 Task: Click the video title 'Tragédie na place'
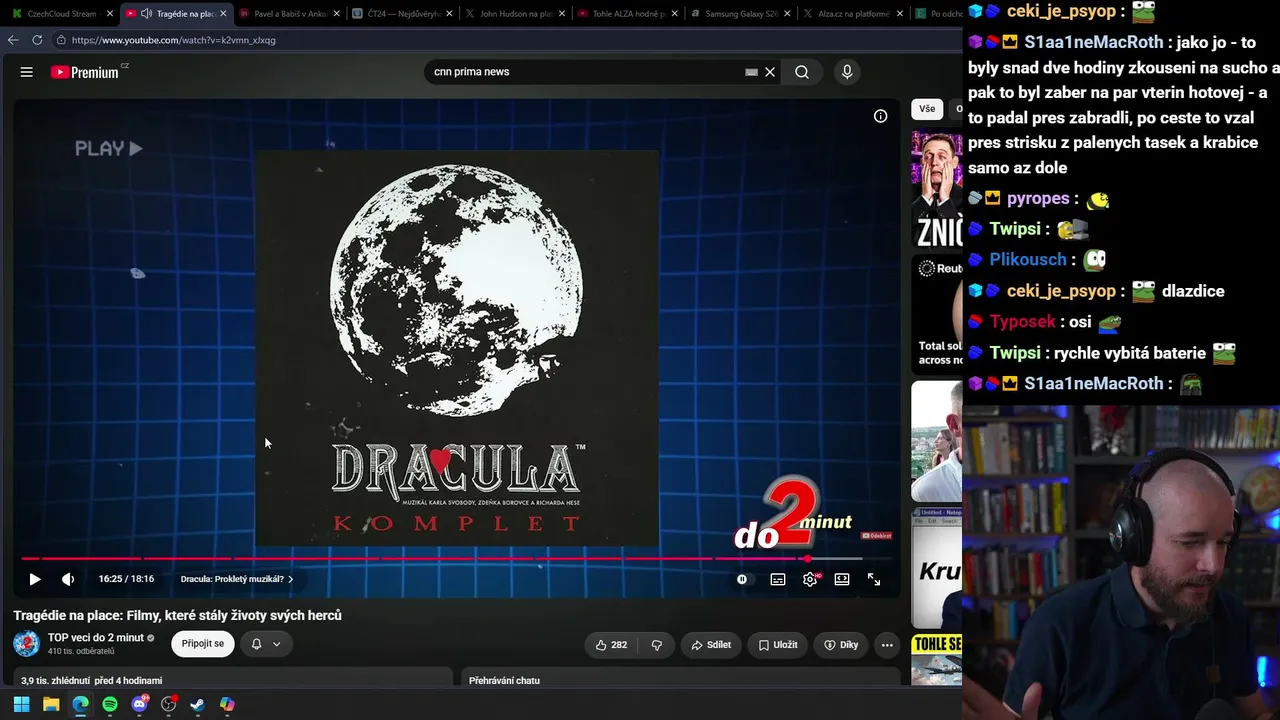[178, 615]
